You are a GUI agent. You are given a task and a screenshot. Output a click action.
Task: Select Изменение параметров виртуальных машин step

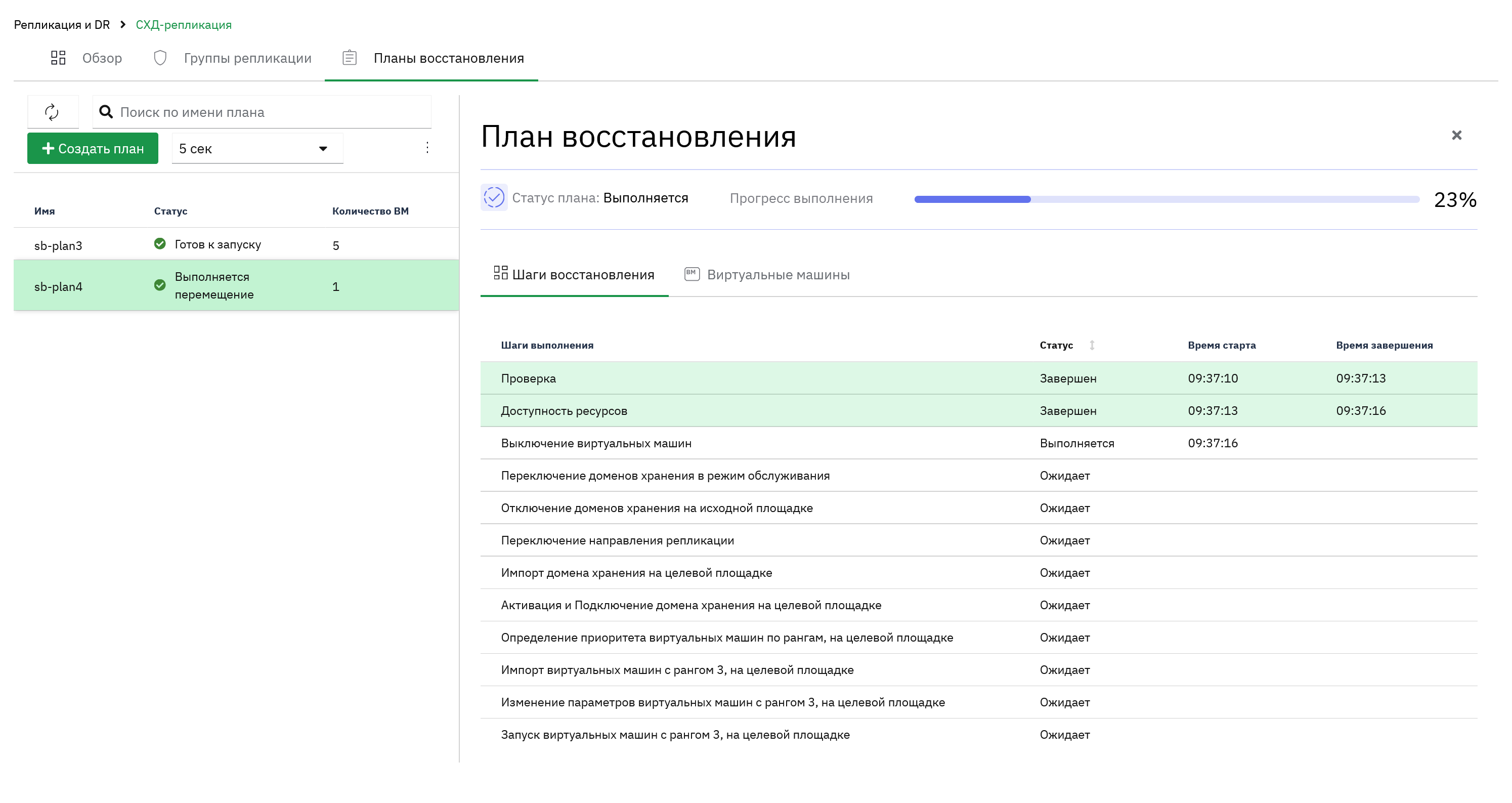[x=978, y=702]
